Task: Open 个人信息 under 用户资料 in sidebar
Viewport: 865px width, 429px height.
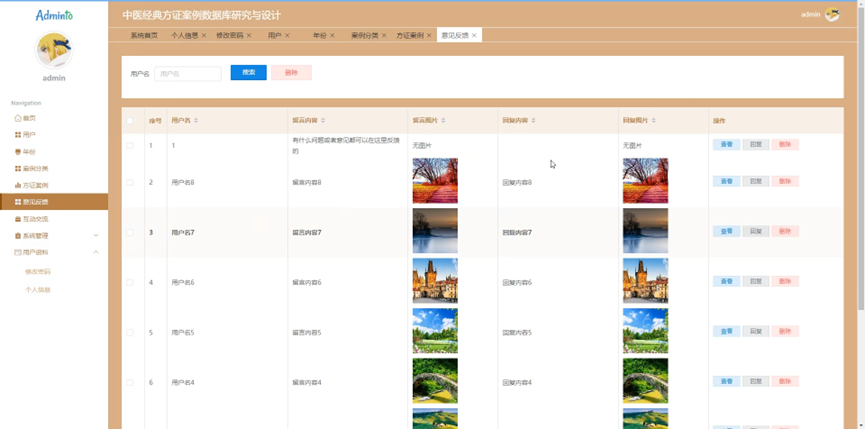Action: click(38, 289)
